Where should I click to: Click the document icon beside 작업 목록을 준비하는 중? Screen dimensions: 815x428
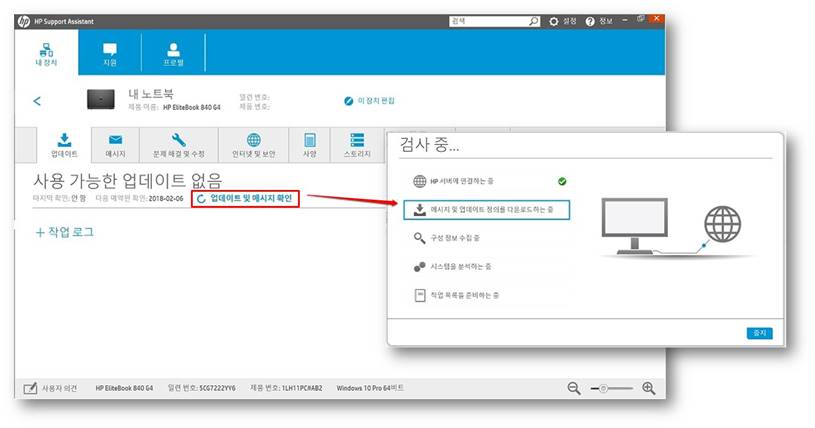pyautogui.click(x=419, y=295)
